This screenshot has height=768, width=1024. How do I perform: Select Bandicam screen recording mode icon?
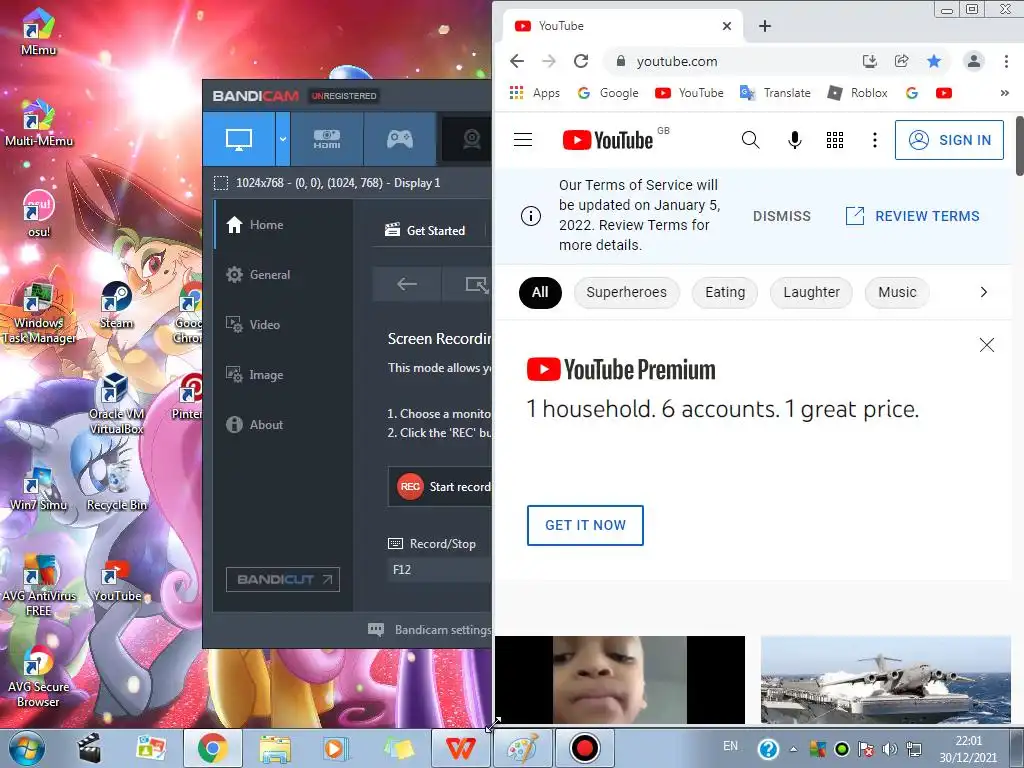239,138
